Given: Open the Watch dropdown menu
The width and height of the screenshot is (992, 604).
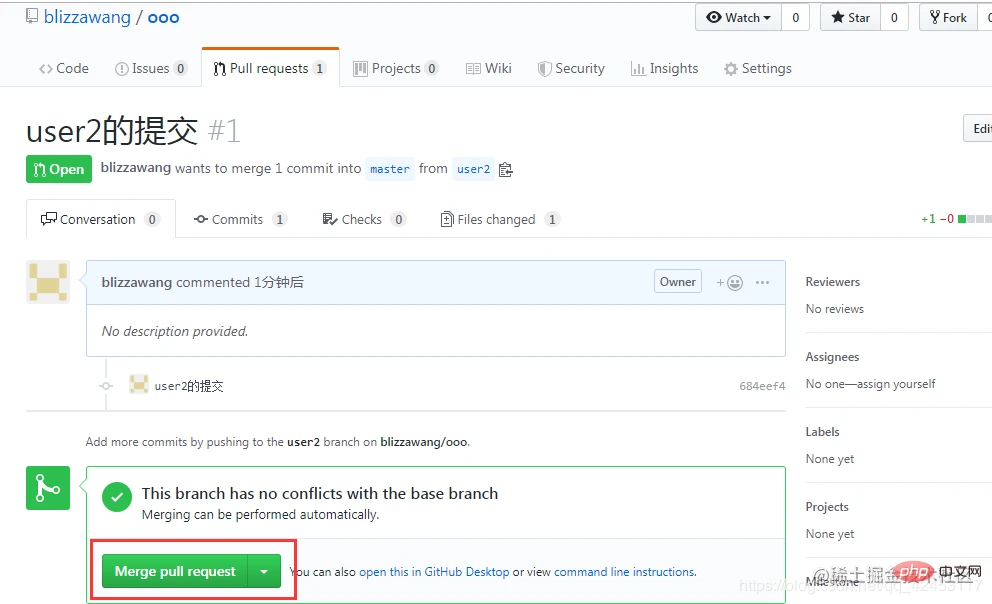Looking at the screenshot, I should [739, 17].
